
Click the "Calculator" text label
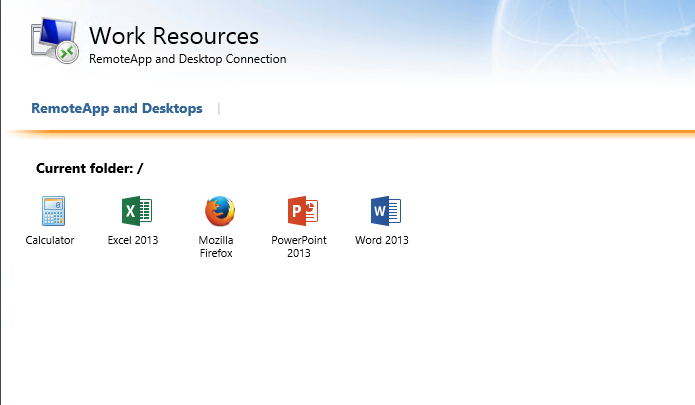pos(50,240)
